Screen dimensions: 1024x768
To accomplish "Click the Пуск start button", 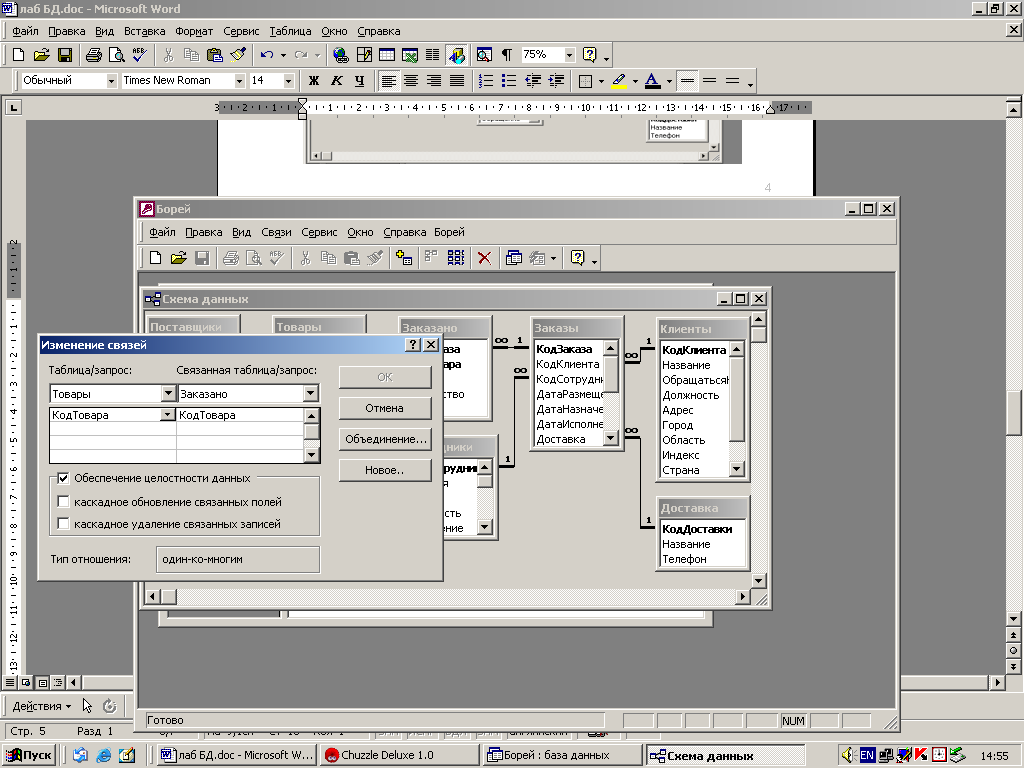I will (29, 755).
